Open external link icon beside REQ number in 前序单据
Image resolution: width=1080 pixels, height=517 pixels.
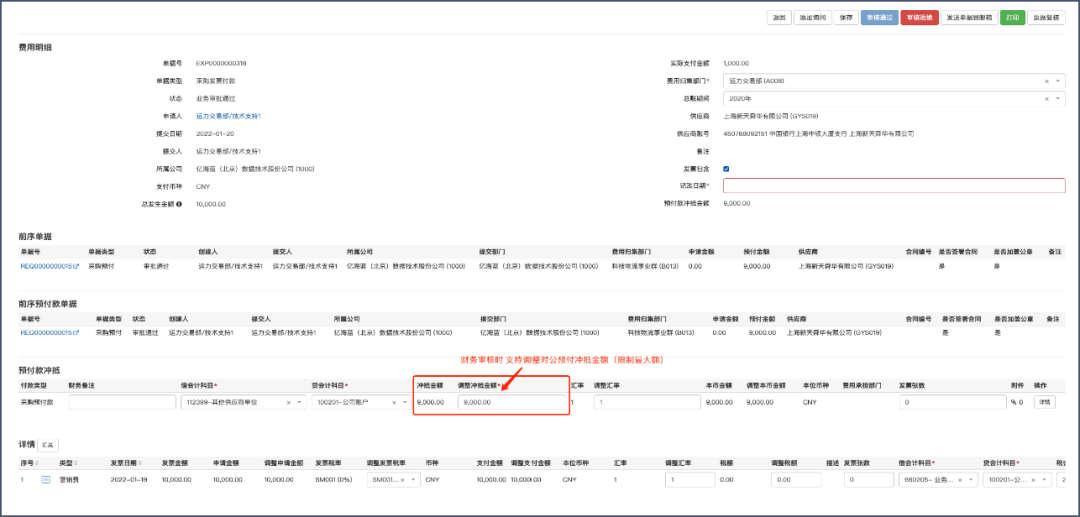tap(75, 267)
